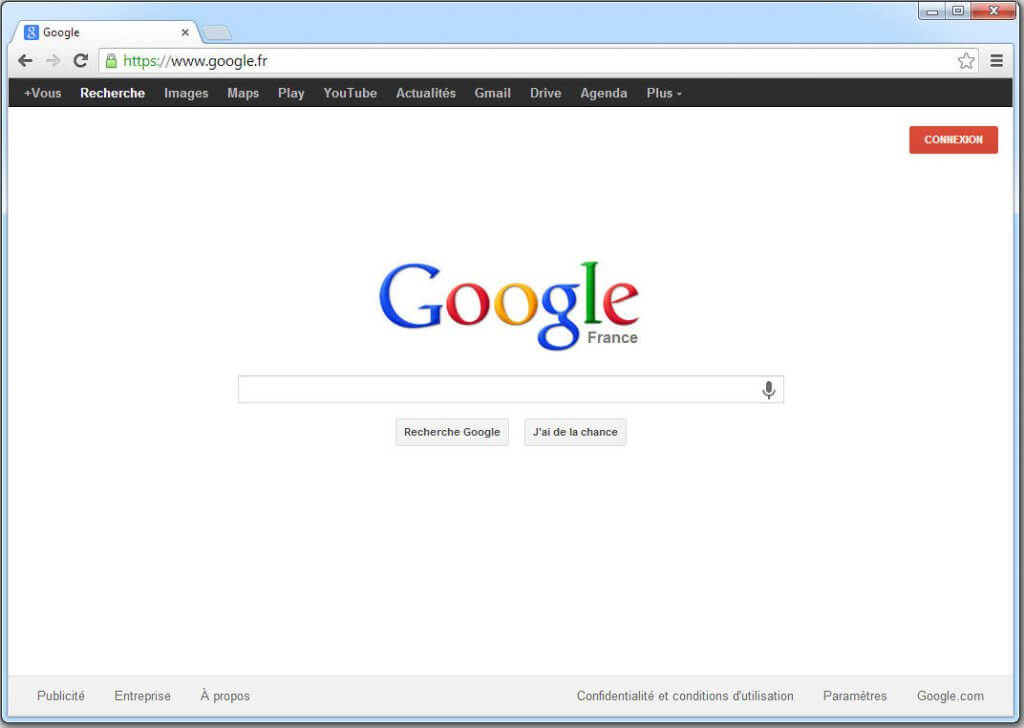Start voice search with the microphone icon
This screenshot has height=728, width=1024.
(769, 389)
